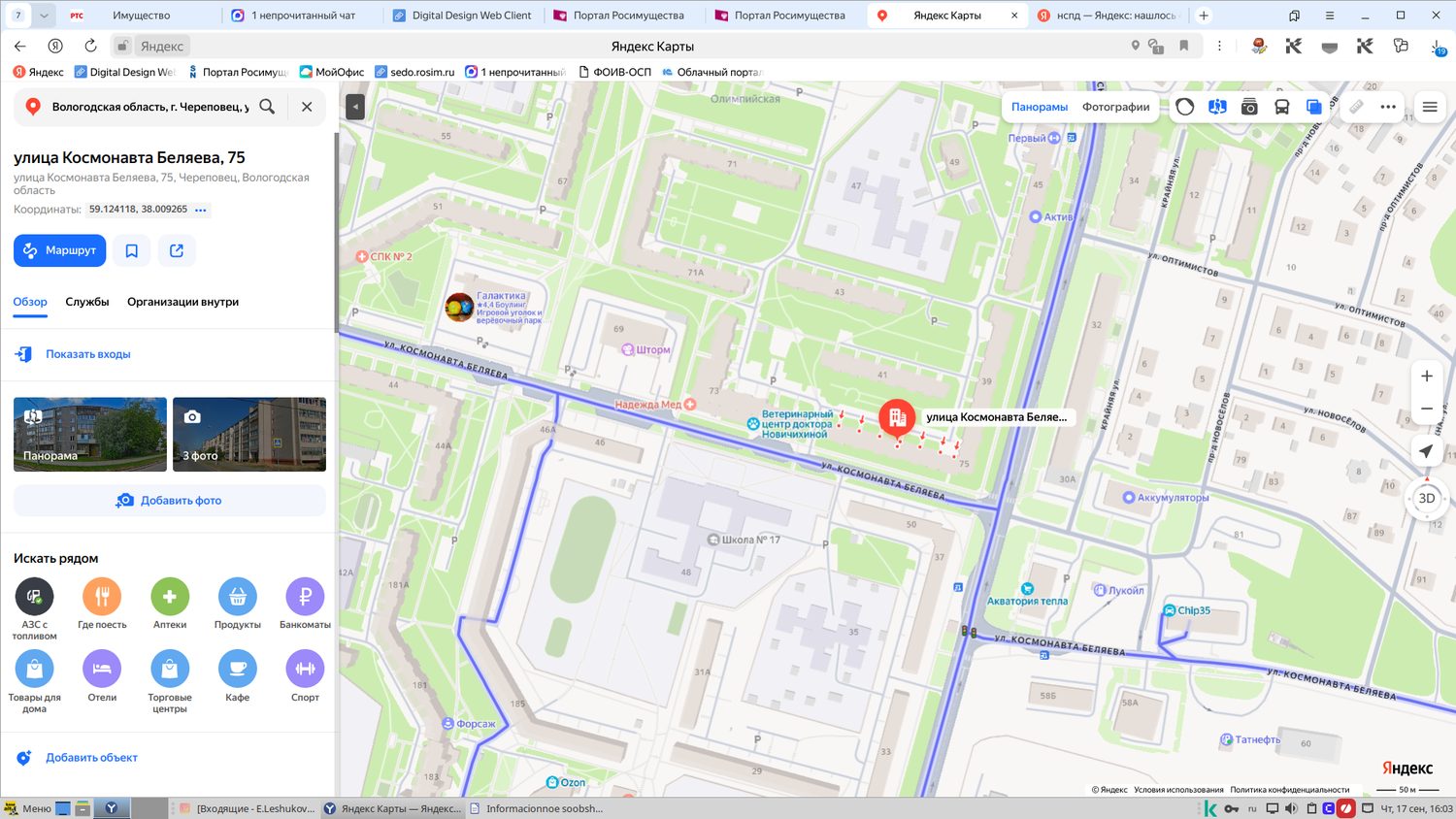Clear the map search with the X icon

(307, 107)
